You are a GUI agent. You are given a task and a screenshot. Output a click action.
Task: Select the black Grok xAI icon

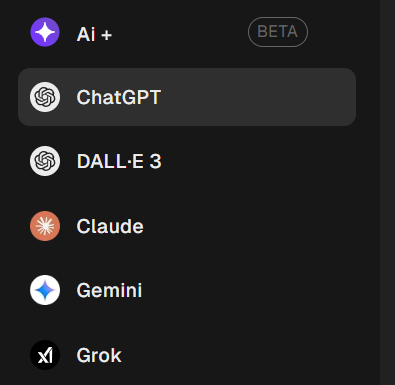click(45, 355)
